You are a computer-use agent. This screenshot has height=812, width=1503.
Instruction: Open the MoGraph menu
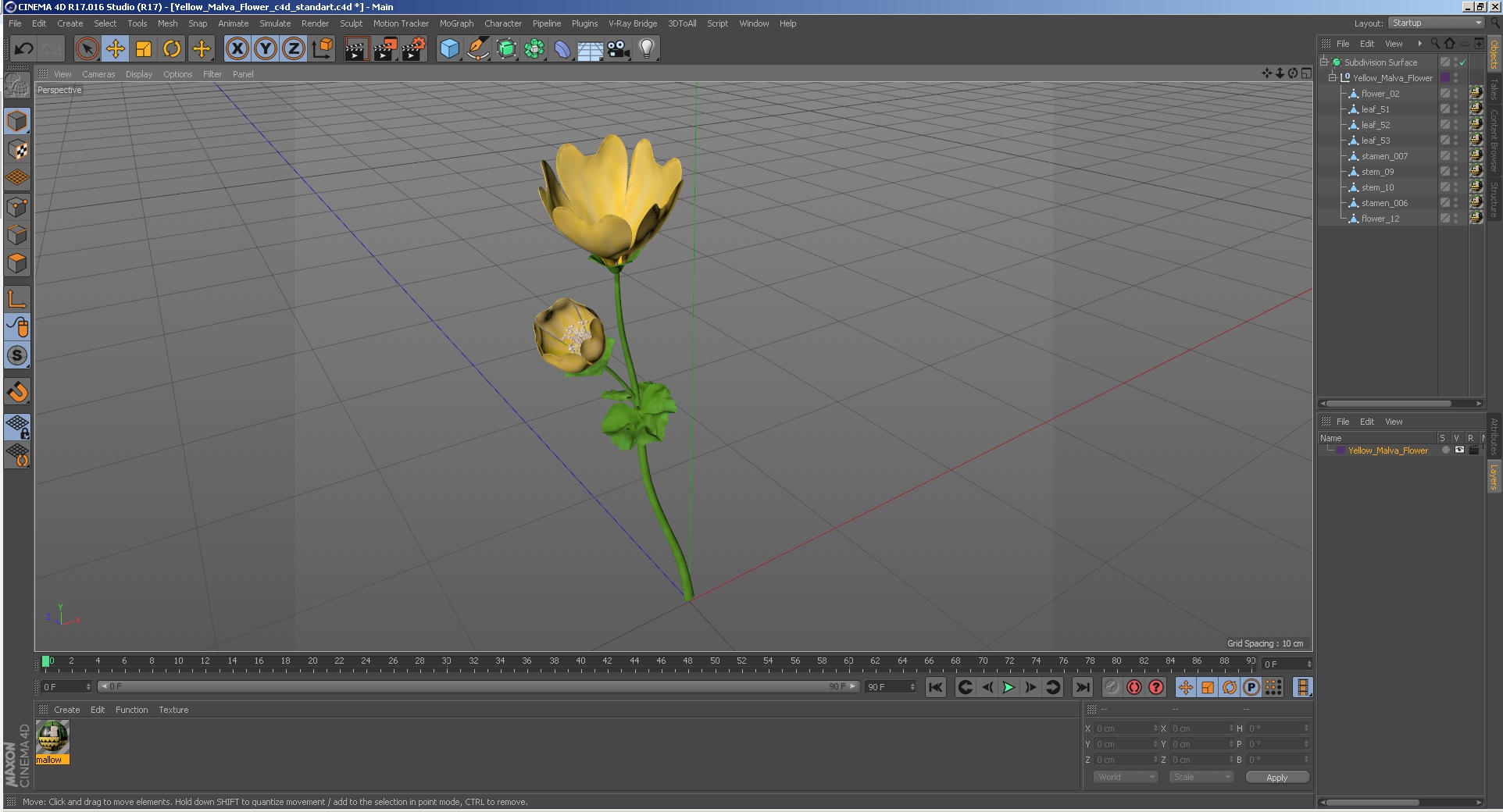click(456, 23)
